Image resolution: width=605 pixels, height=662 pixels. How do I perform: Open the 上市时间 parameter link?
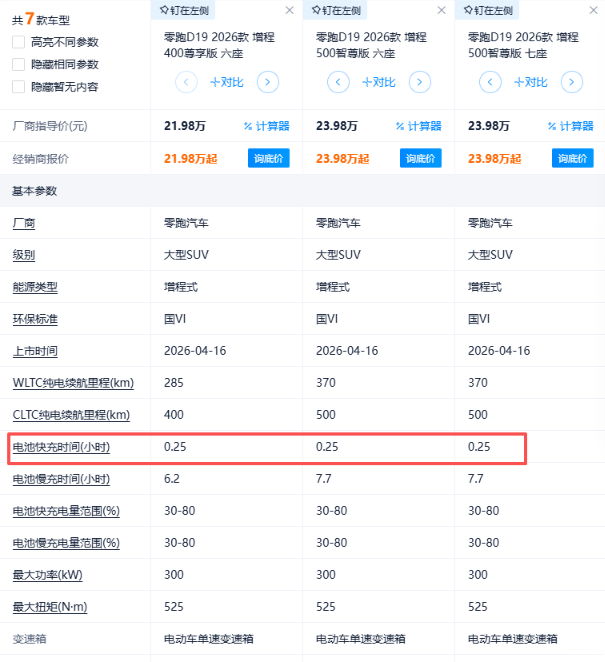[35, 351]
